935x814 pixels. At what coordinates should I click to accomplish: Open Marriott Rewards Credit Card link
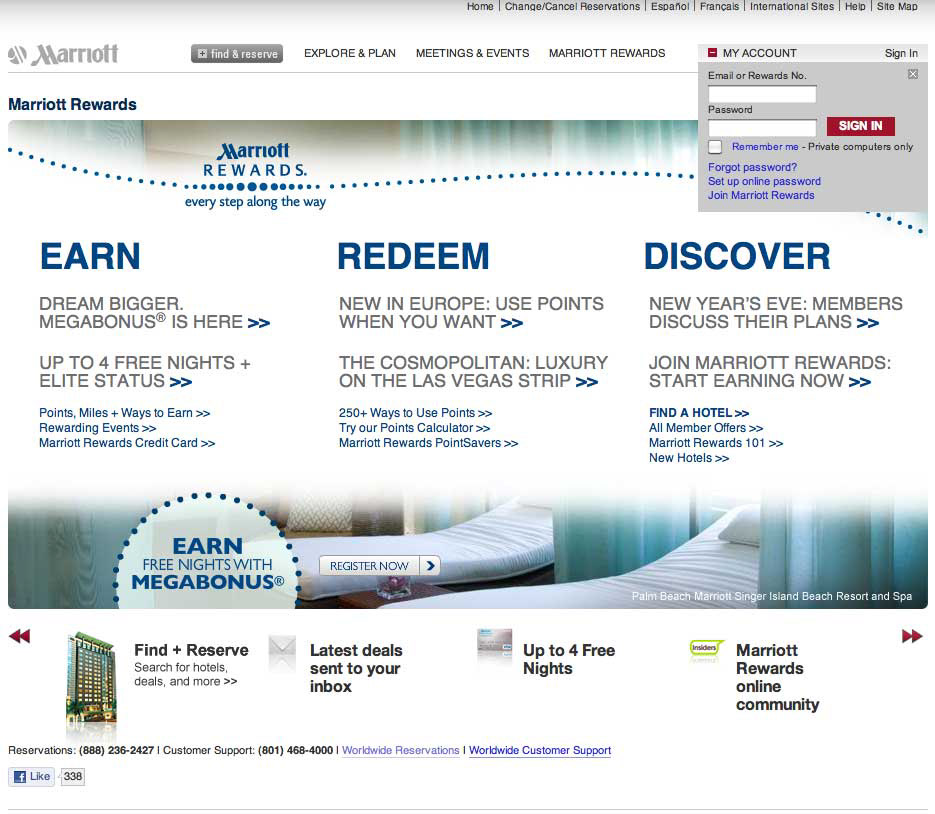point(127,443)
